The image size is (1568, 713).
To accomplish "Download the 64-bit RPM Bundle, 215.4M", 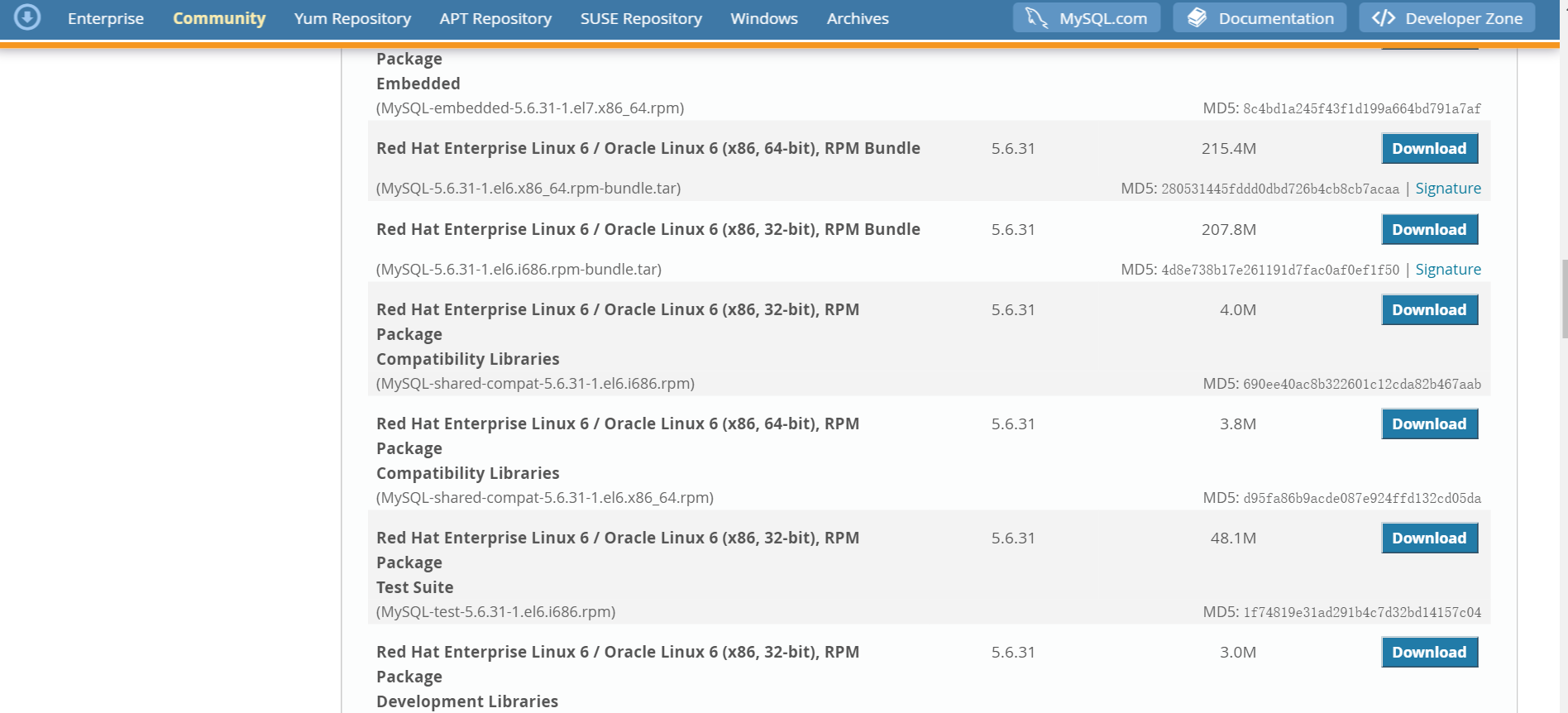I will [x=1429, y=149].
